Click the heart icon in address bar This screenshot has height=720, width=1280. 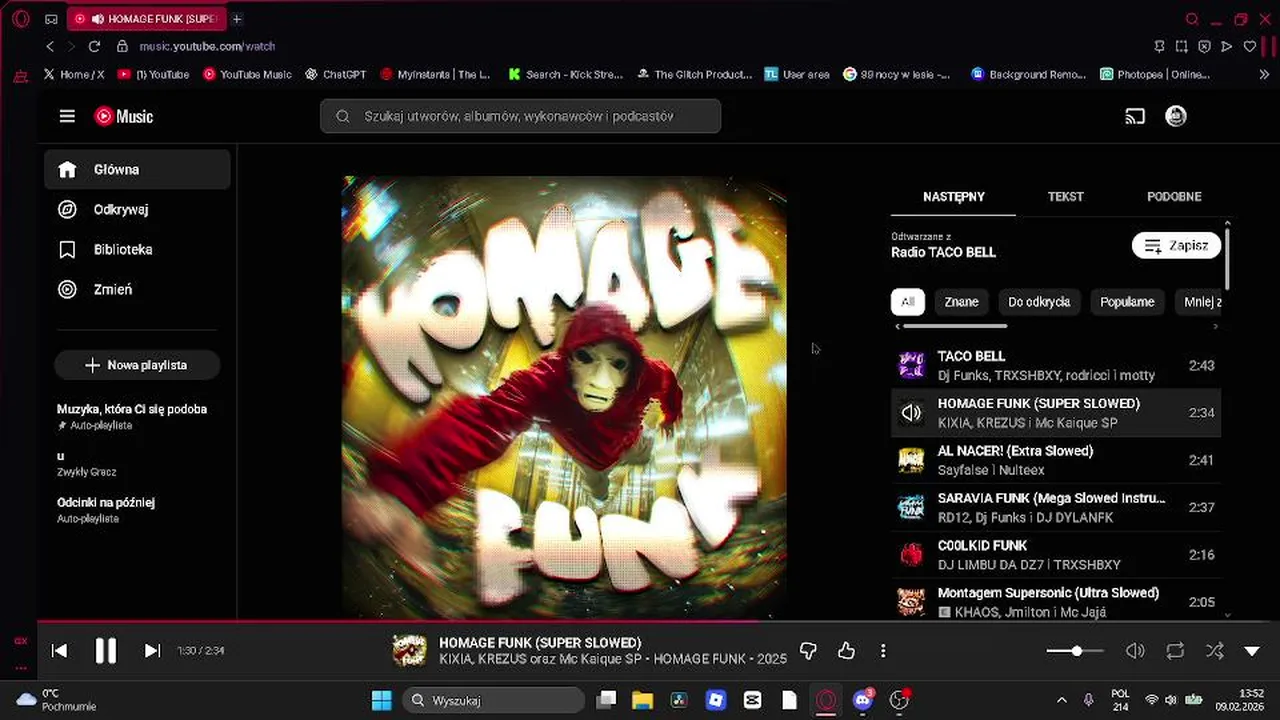click(x=1249, y=46)
